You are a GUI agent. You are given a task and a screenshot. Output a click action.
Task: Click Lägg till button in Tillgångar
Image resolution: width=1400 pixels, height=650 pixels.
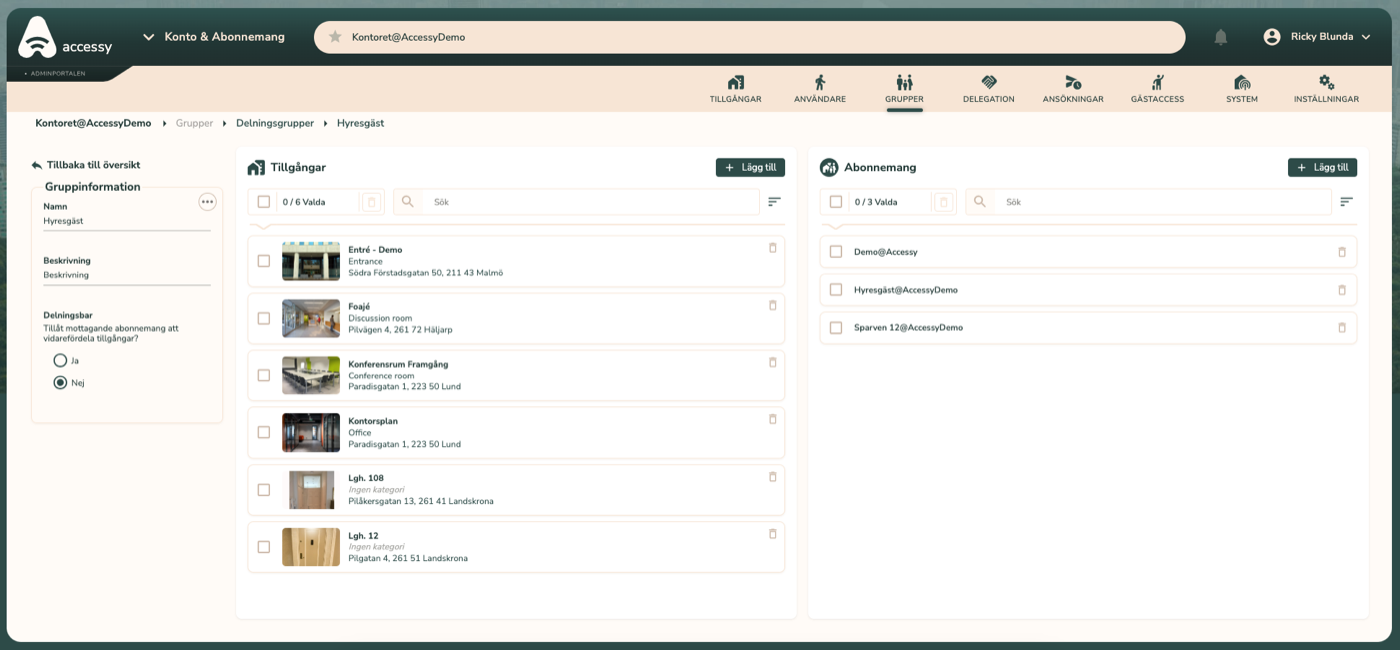pos(750,168)
